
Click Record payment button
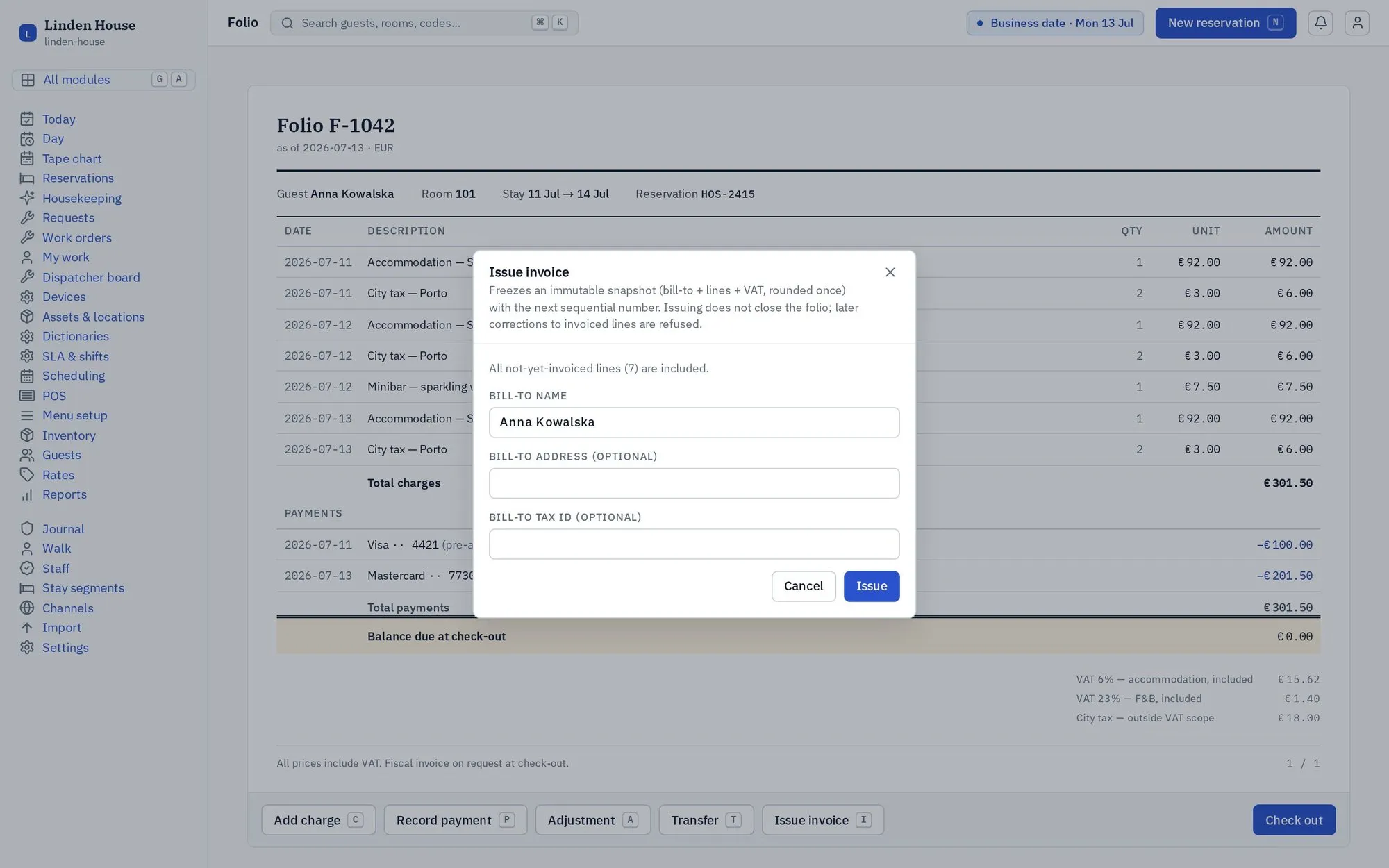455,820
